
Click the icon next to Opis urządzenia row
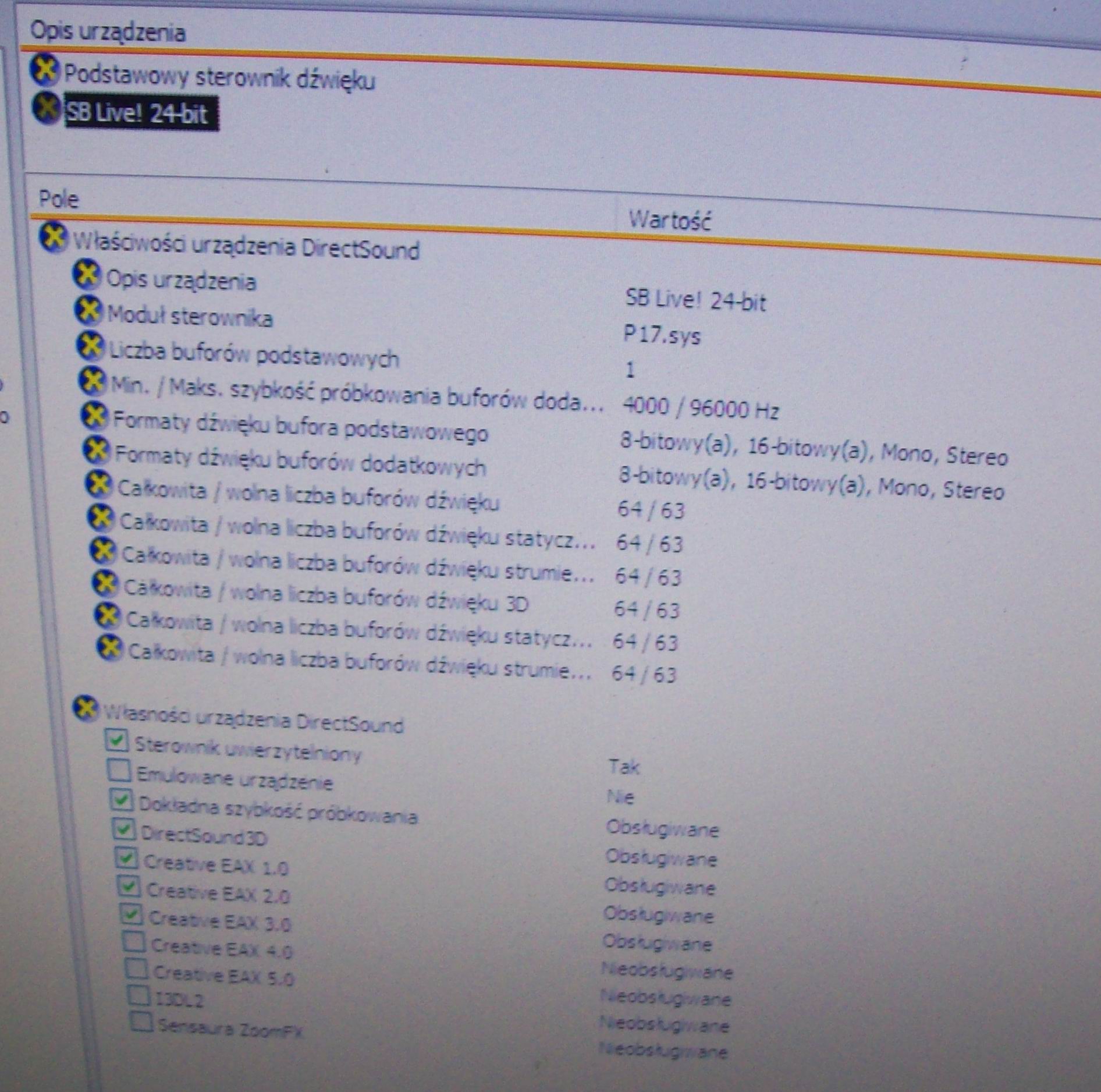[x=87, y=274]
